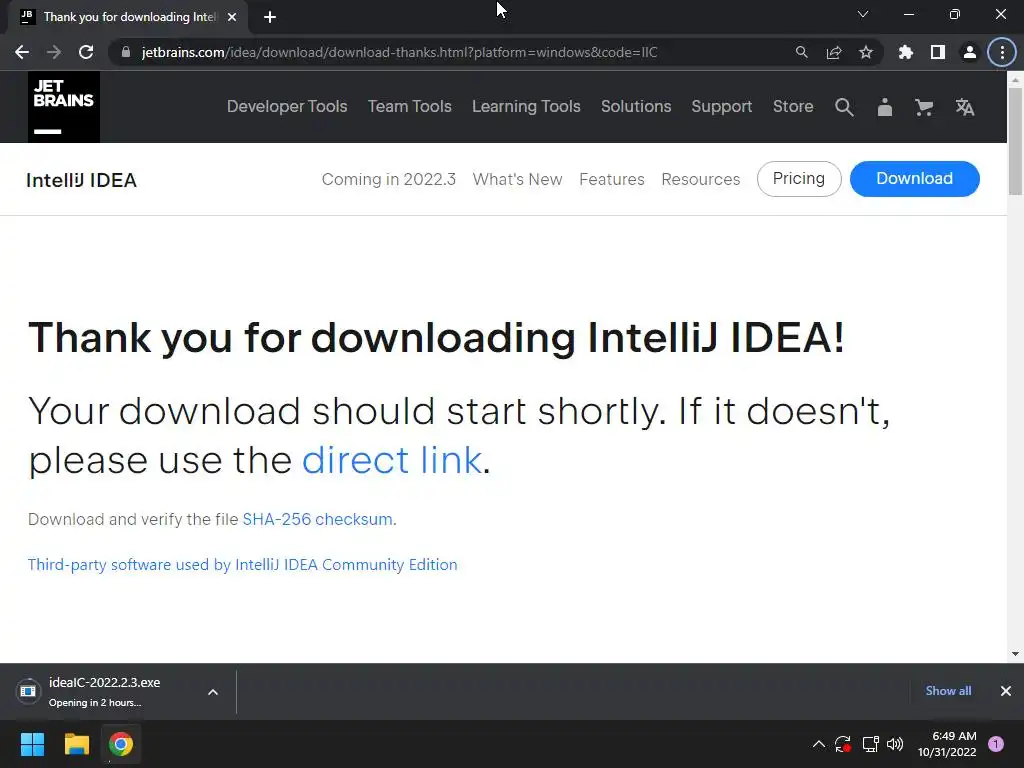Open the site search magnifier icon
1024x768 pixels.
(844, 107)
